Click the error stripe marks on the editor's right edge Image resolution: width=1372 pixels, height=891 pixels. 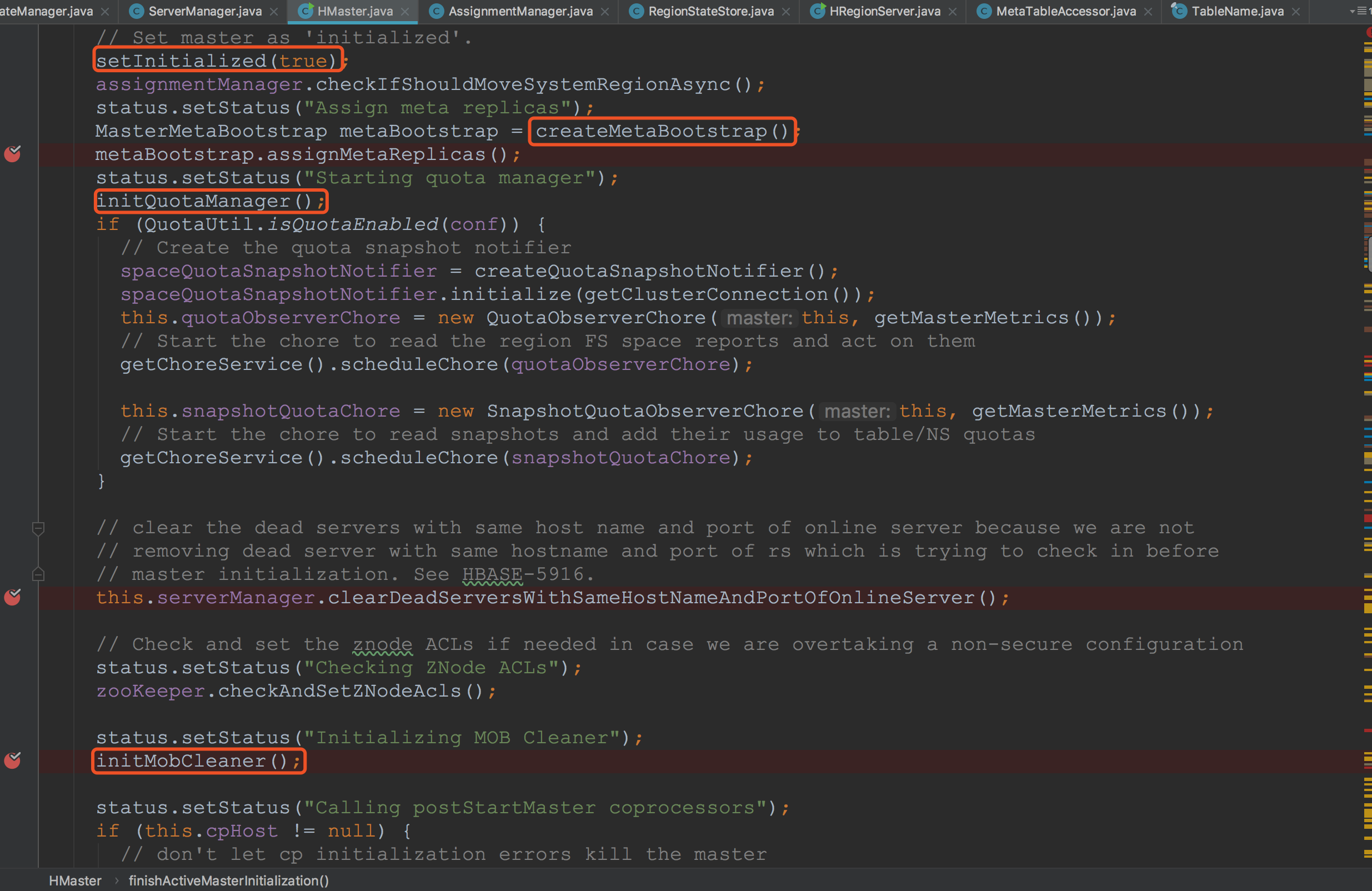(x=1368, y=449)
